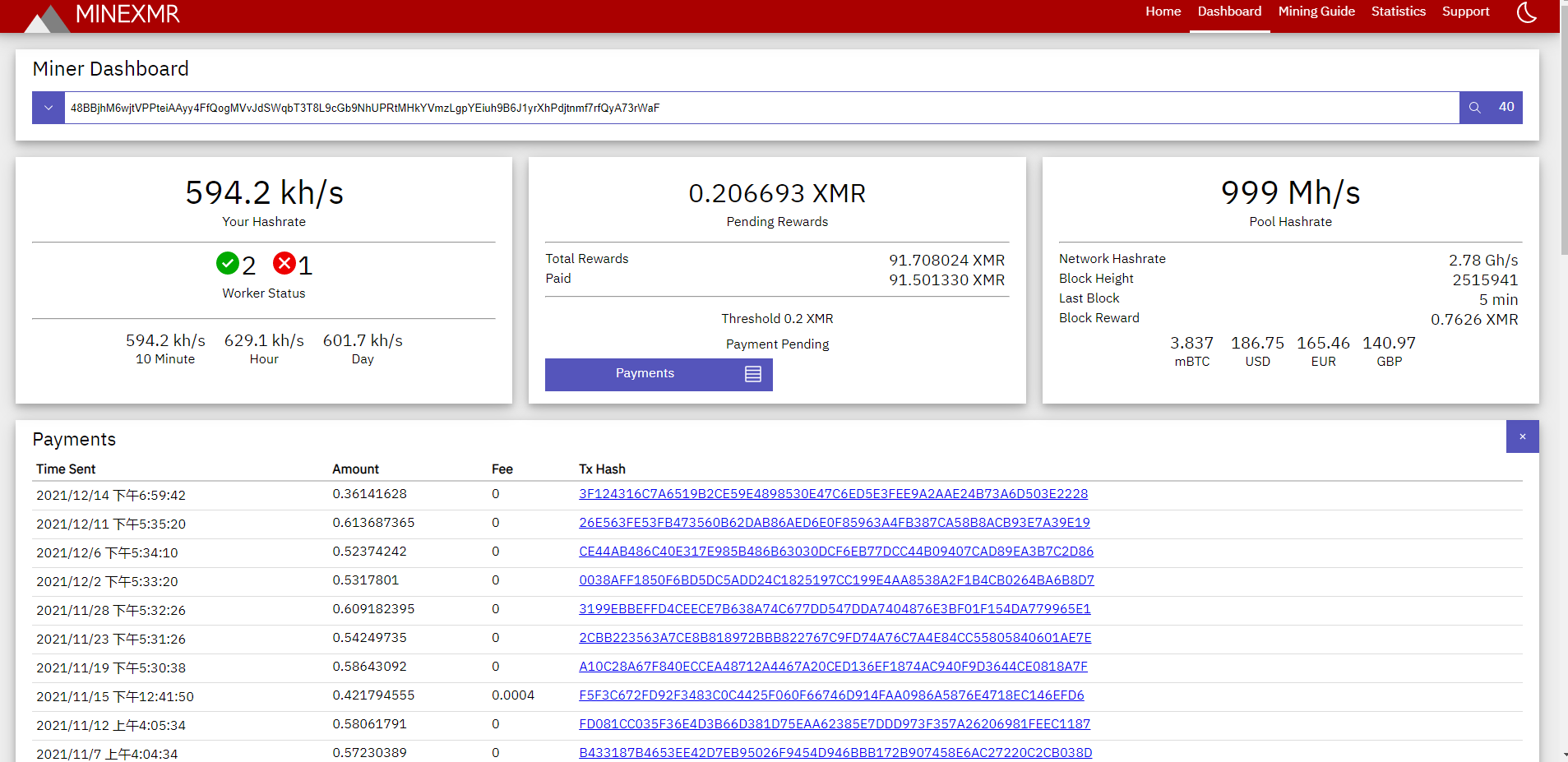The image size is (1568, 762).
Task: Click the 629.1 kh/s Hour value
Action: pos(264,340)
